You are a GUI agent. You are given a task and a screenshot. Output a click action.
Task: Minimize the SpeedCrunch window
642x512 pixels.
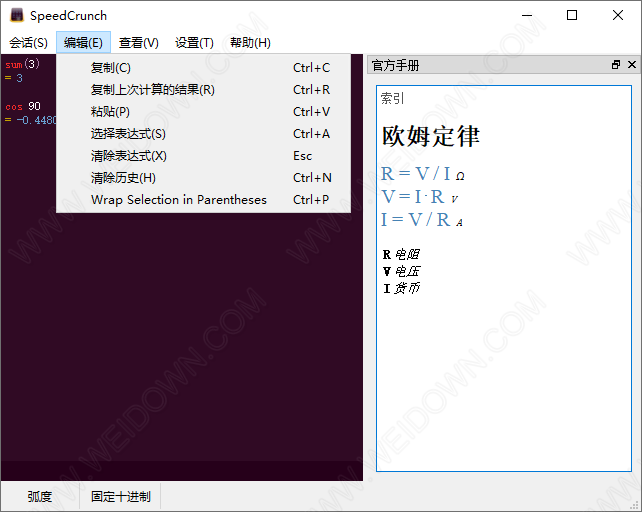coord(527,16)
